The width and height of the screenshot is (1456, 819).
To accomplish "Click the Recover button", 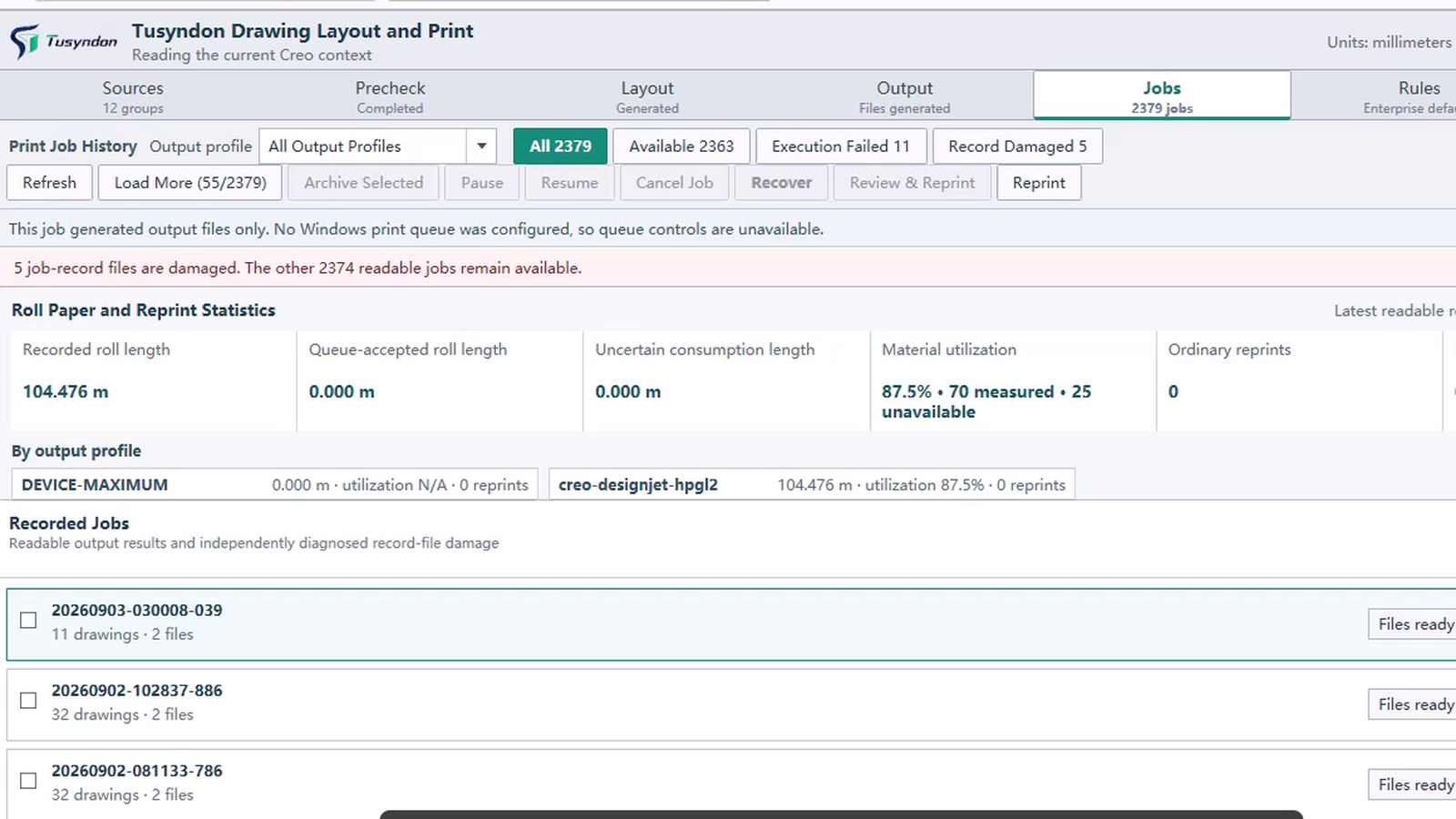I will [782, 182].
